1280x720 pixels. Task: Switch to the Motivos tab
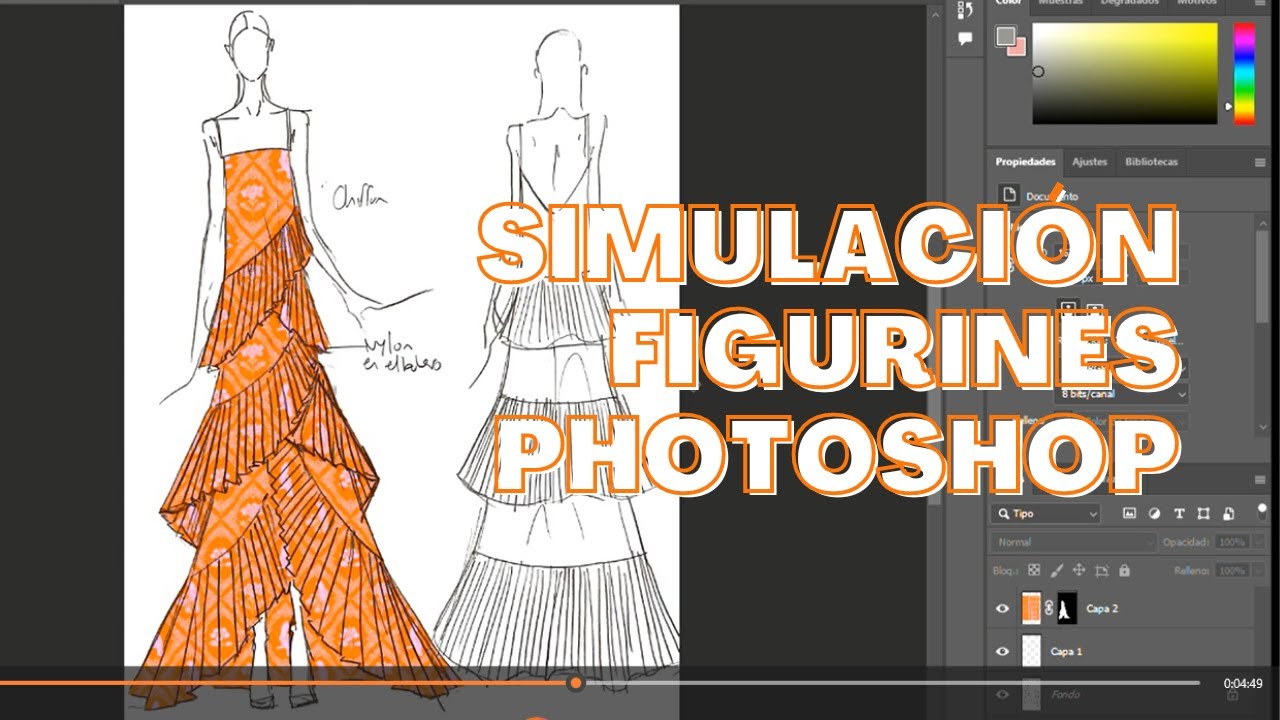tap(1196, 3)
